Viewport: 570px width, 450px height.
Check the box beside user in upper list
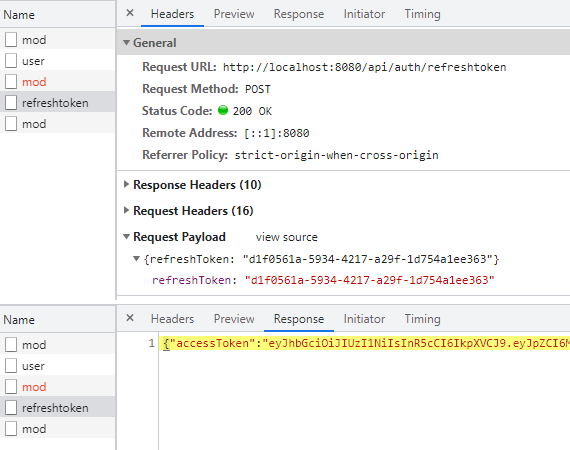(x=11, y=61)
